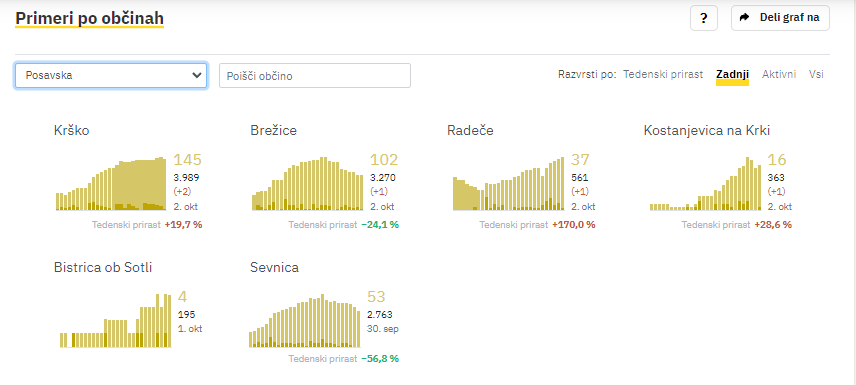
Task: Select the Zadnji sort option
Action: [732, 74]
